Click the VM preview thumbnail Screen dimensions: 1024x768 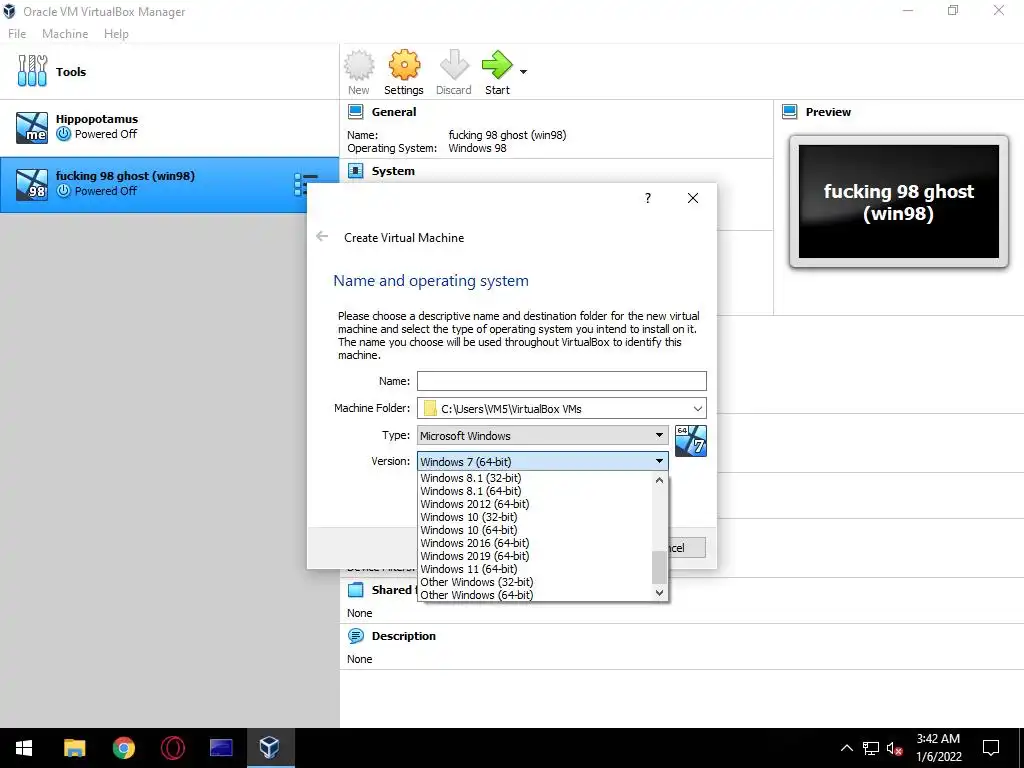pyautogui.click(x=899, y=202)
